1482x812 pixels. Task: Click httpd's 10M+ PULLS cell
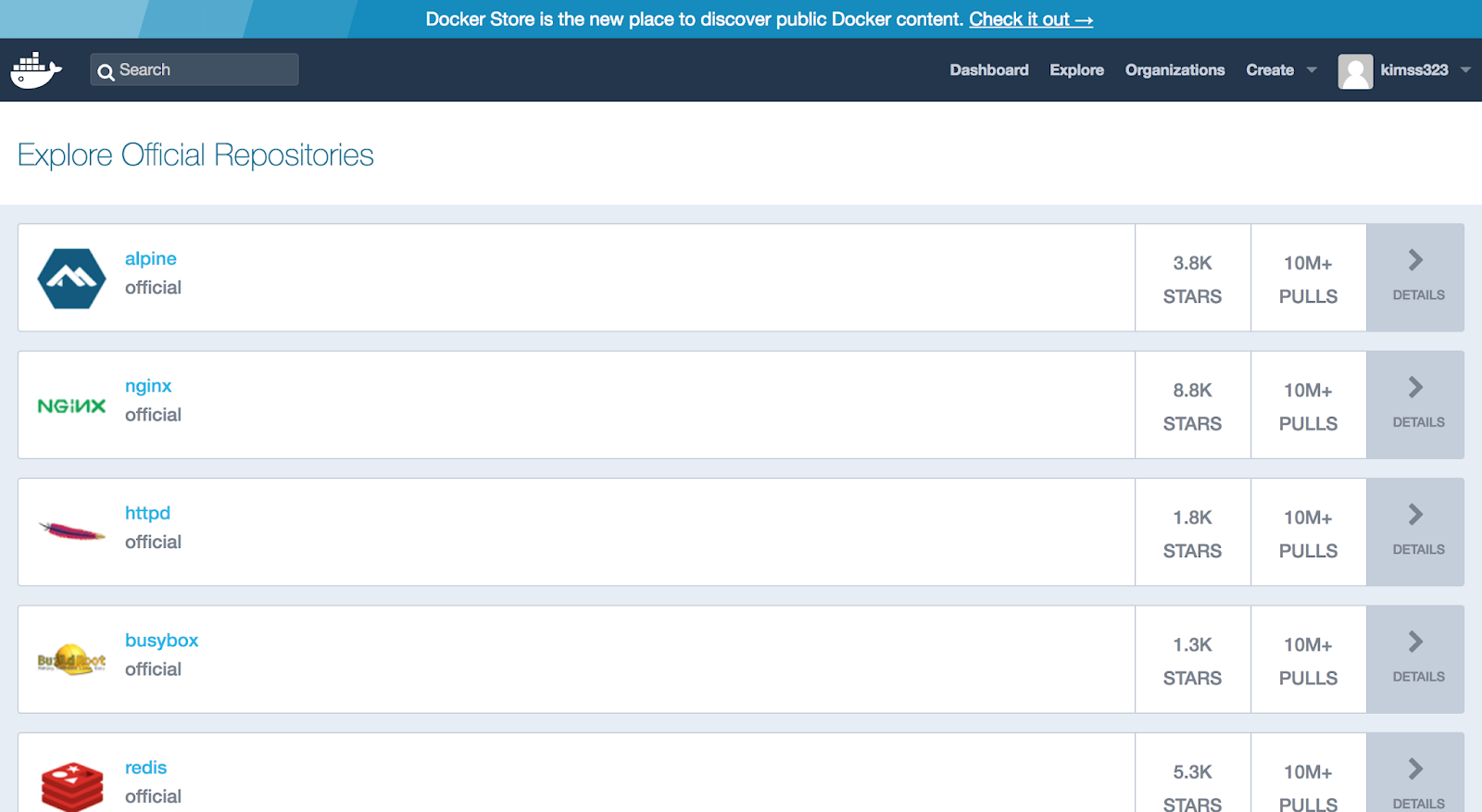point(1309,532)
